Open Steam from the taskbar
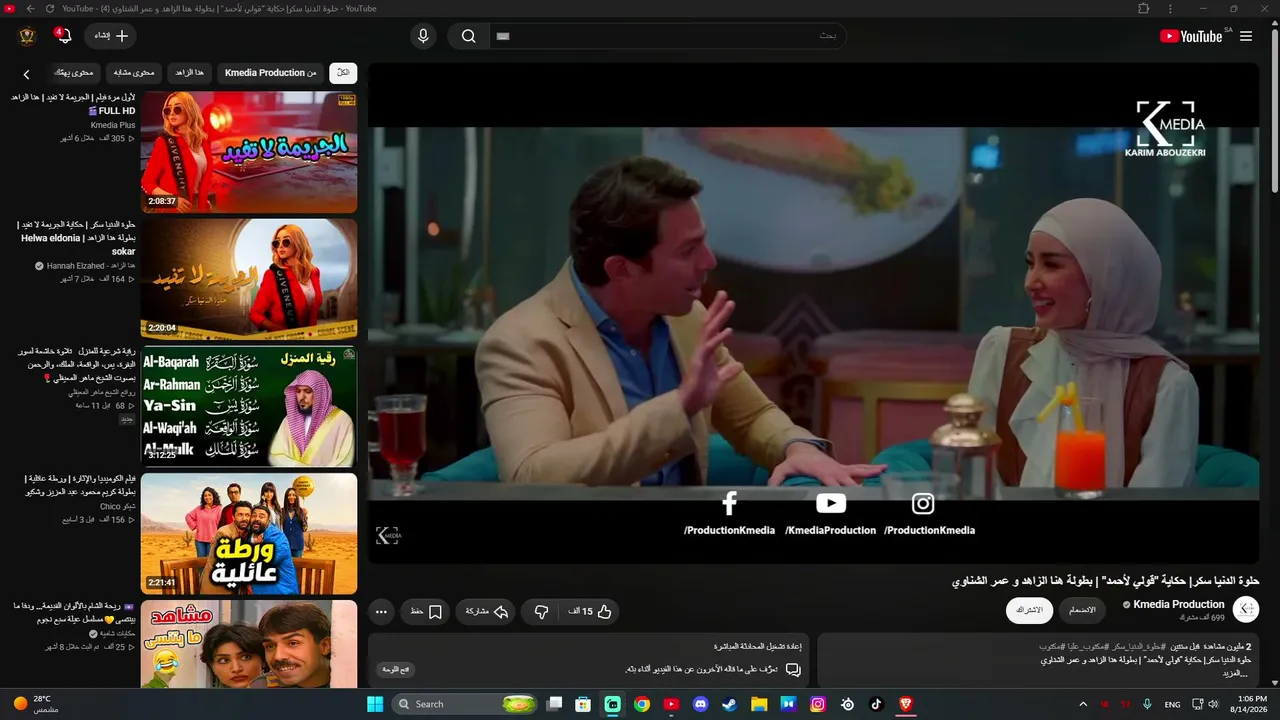Screen dimensions: 1280x720 pos(729,704)
